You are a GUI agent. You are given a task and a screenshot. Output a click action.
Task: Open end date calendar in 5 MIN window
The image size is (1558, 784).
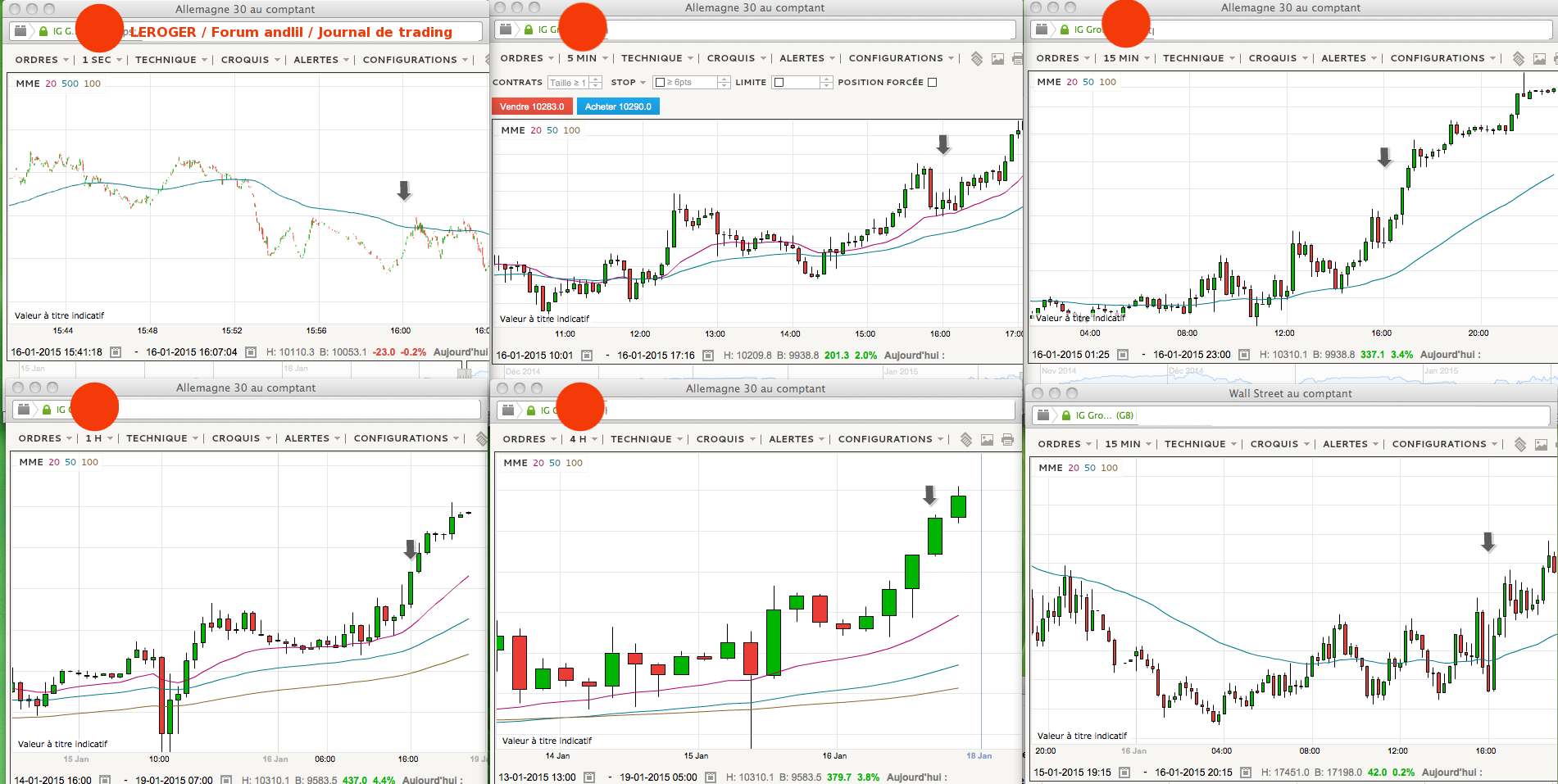(708, 356)
